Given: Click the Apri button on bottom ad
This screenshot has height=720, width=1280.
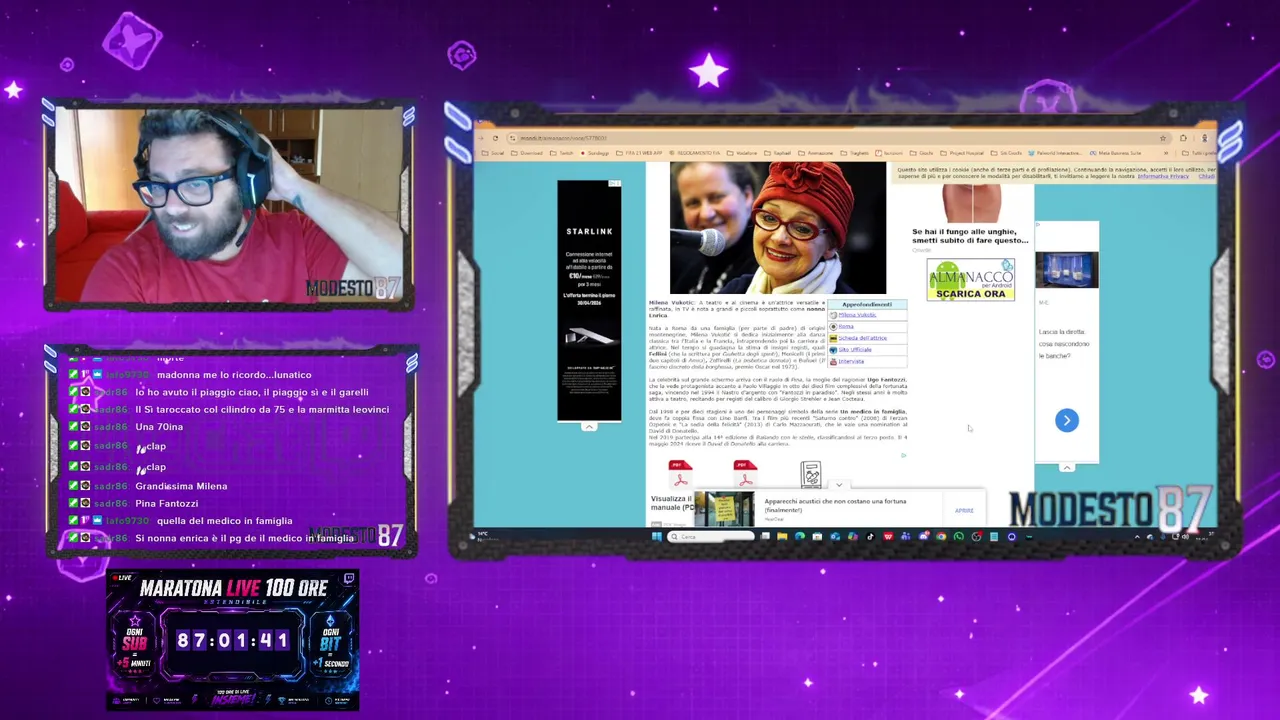Looking at the screenshot, I should [x=964, y=510].
